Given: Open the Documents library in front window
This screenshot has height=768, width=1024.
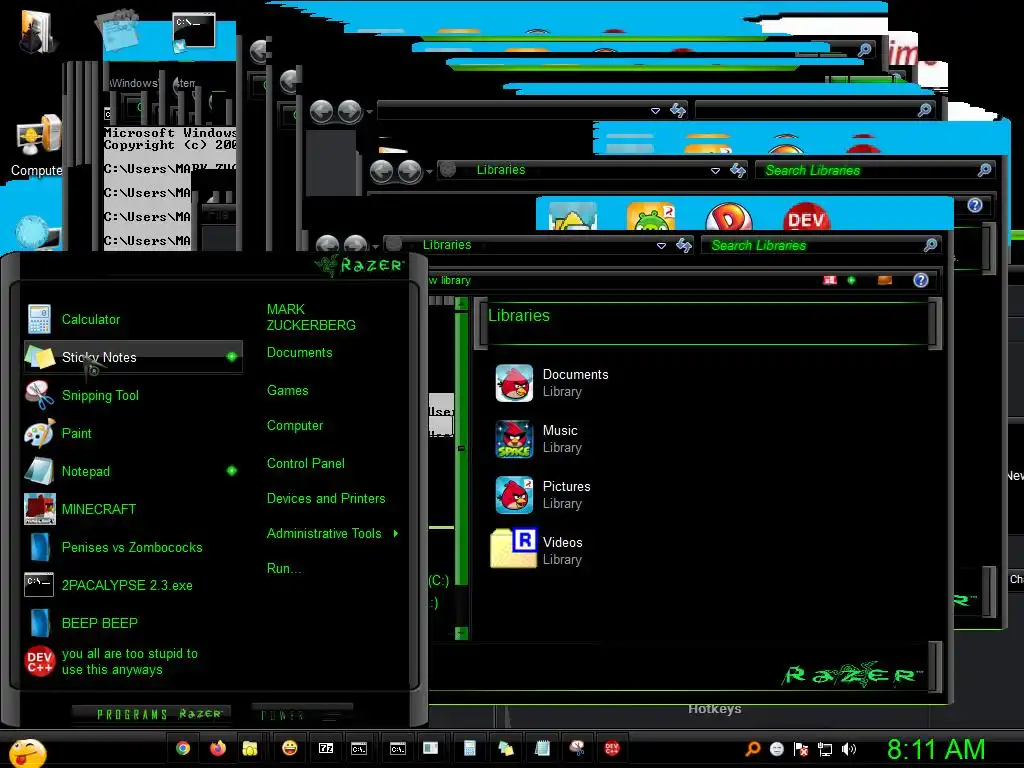Looking at the screenshot, I should click(552, 383).
